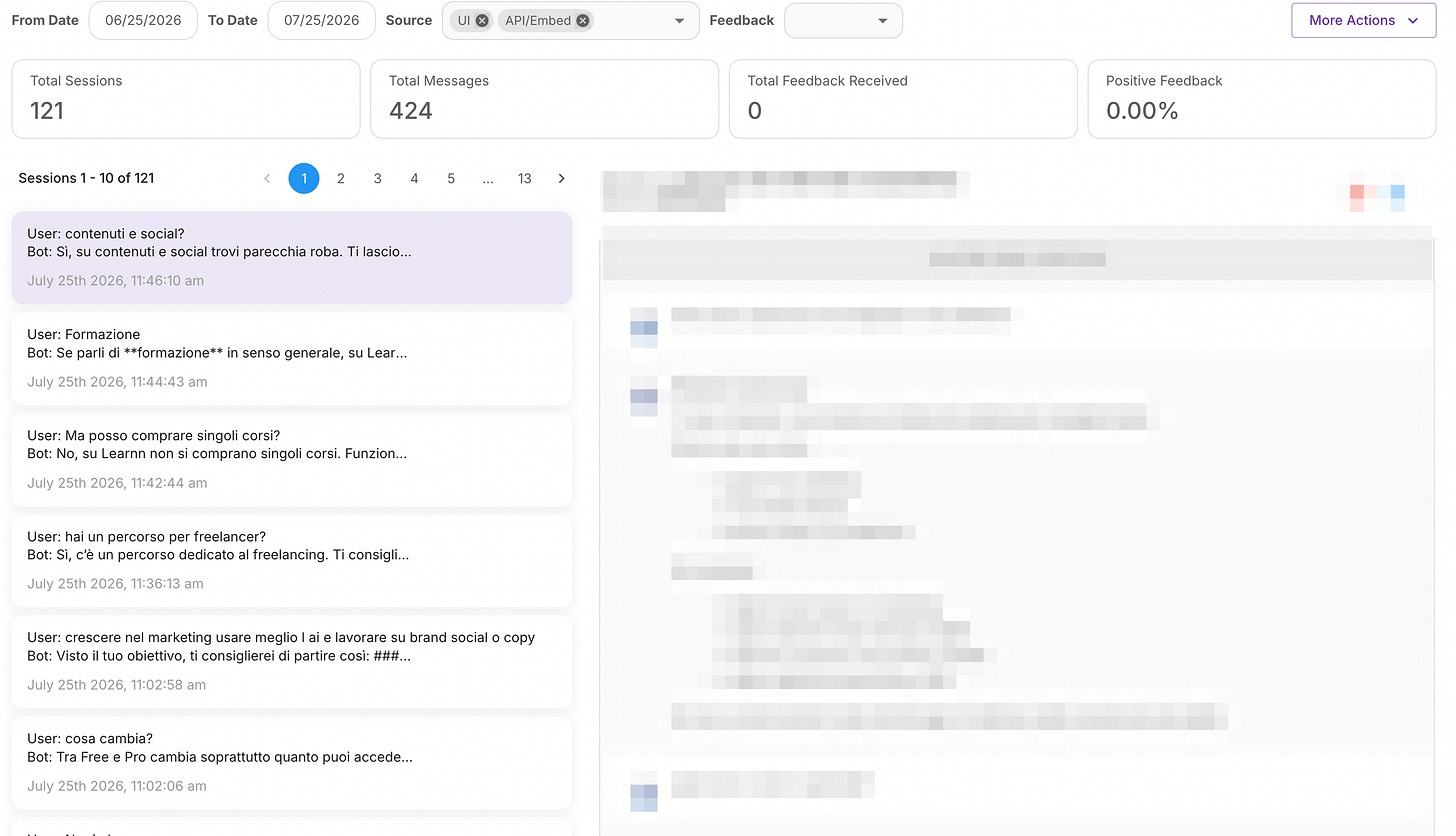Screen dimensions: 1456x836
Task: Click the 'Bot: No, su Learnn' preview text
Action: (217, 453)
